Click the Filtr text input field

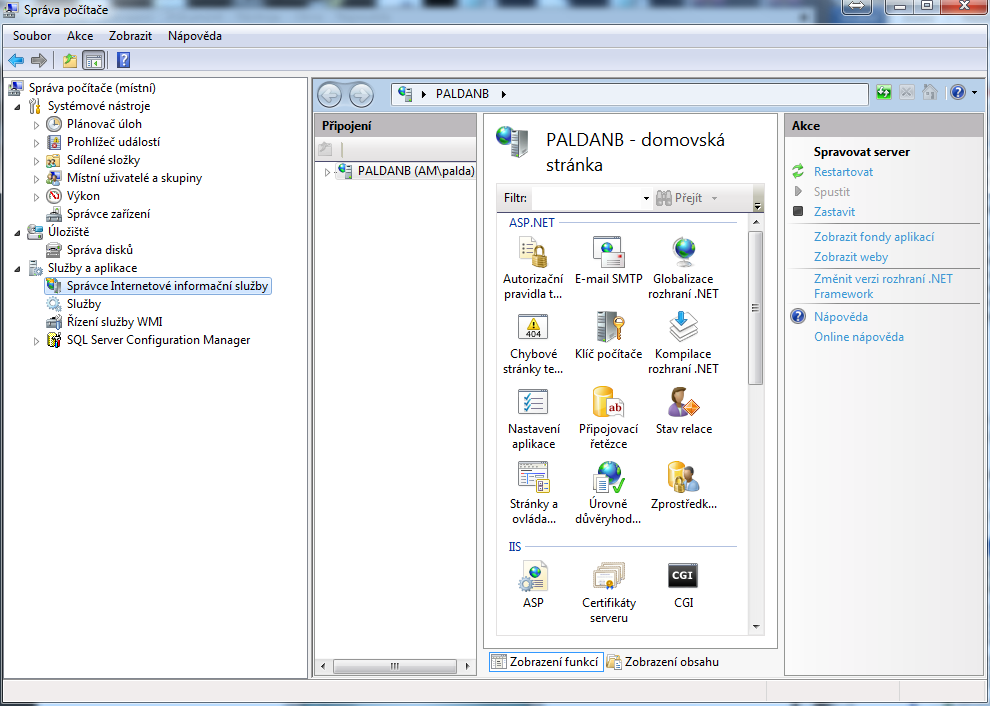tap(587, 198)
